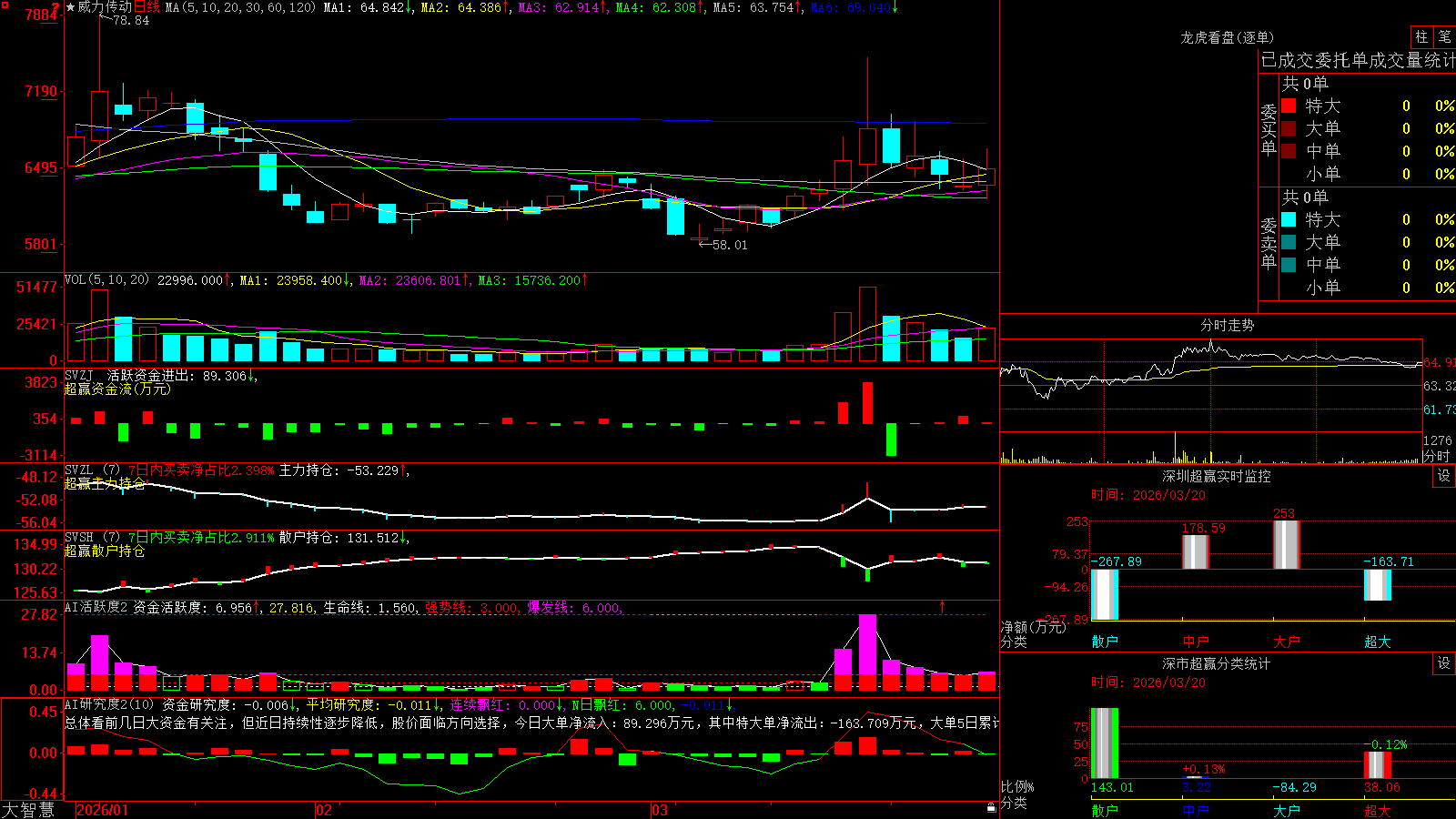Click the SVZL (7) indicator name
This screenshot has height=819, width=1456.
tap(92, 470)
